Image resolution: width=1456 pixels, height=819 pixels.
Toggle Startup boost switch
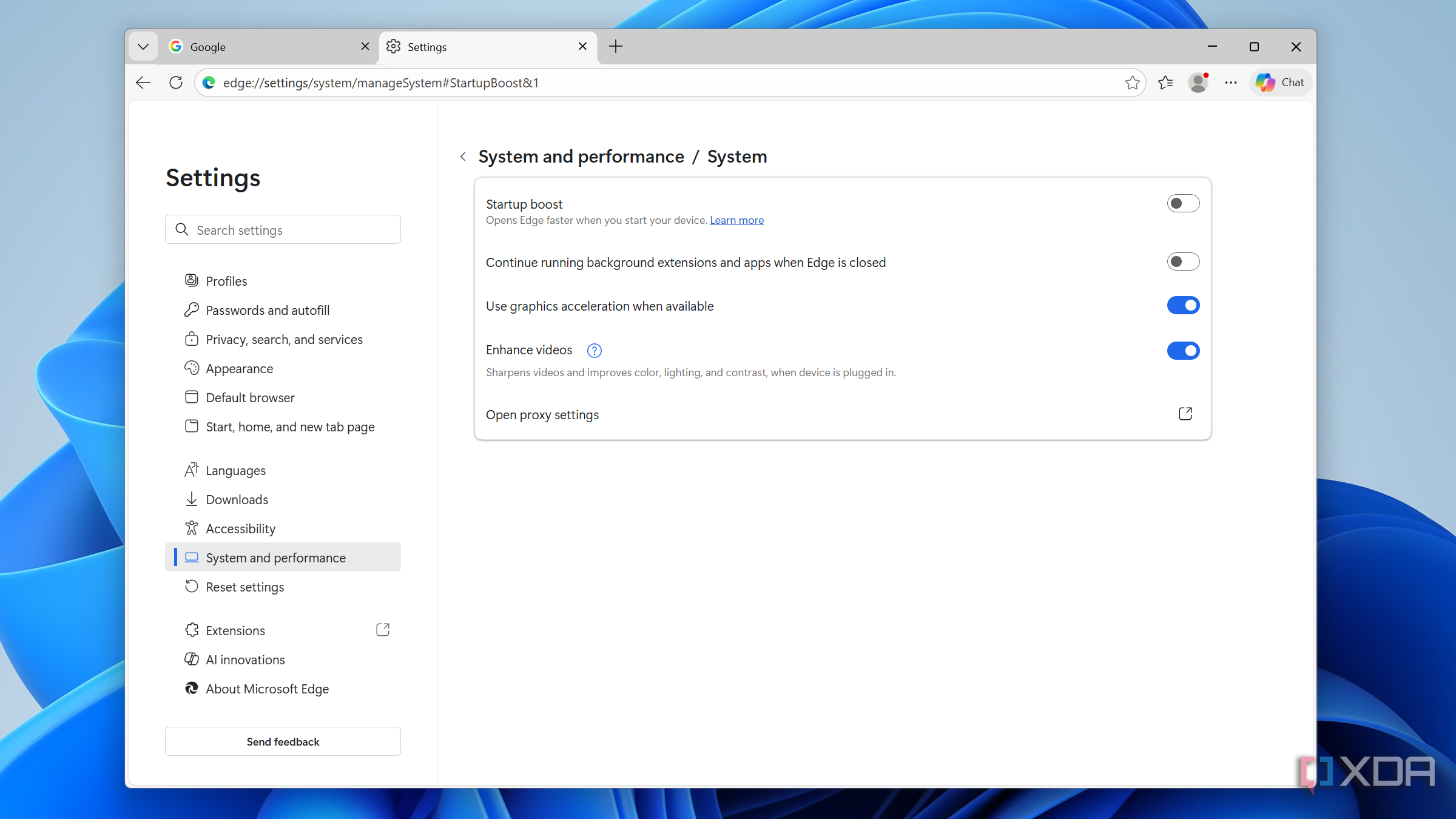point(1183,203)
